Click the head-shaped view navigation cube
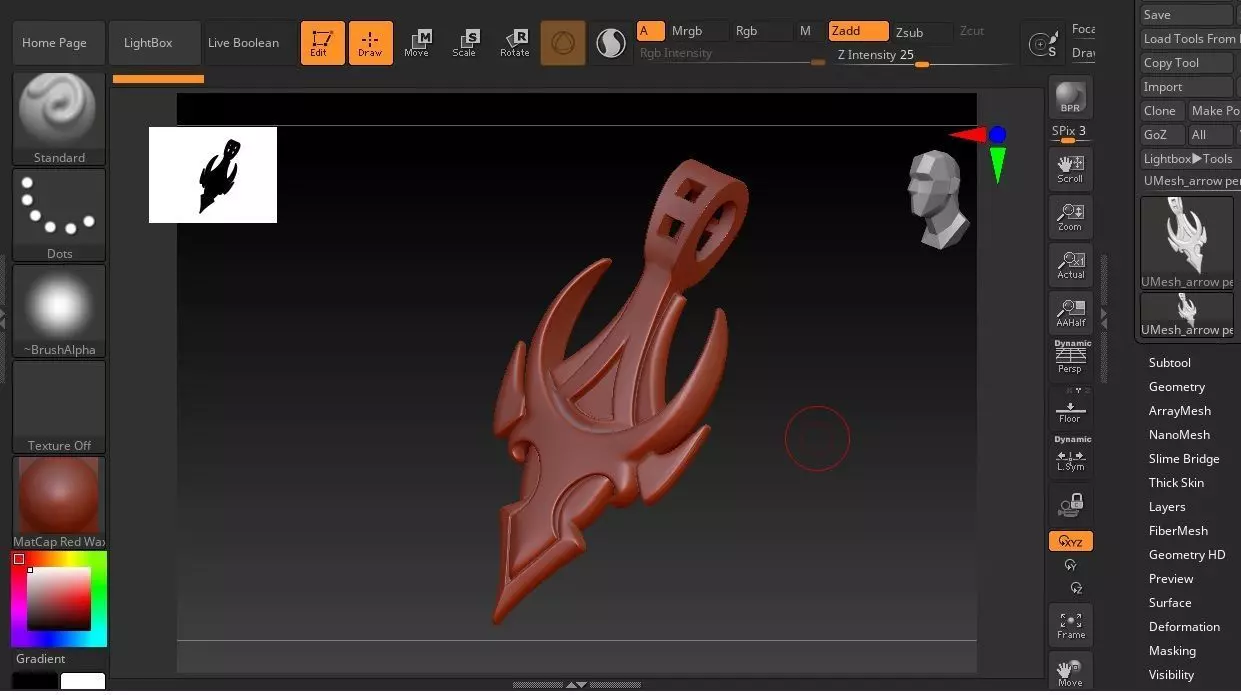This screenshot has height=695, width=1241. pos(938,200)
